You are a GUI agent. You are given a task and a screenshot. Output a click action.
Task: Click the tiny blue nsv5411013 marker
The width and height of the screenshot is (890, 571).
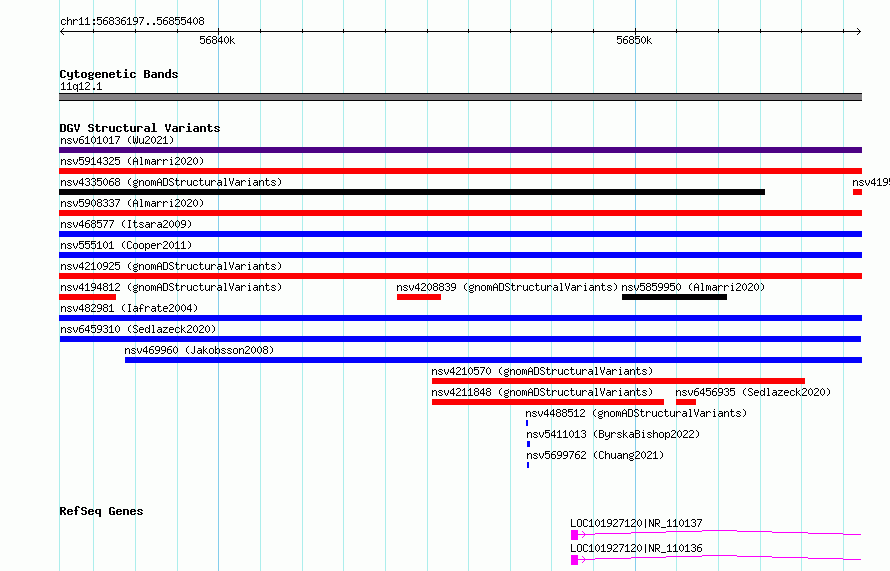(x=528, y=444)
